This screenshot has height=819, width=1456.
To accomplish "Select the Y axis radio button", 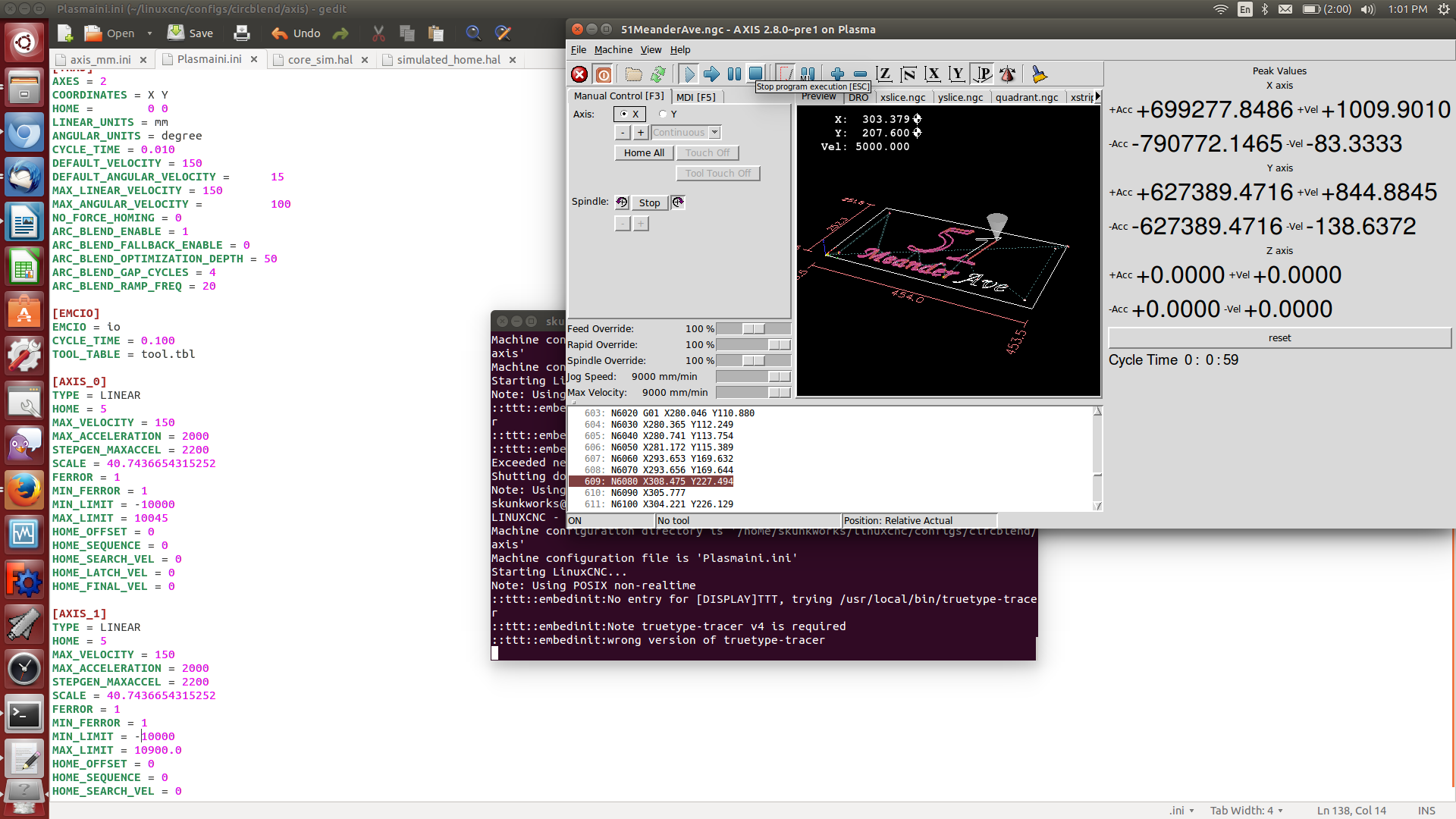I will click(664, 115).
